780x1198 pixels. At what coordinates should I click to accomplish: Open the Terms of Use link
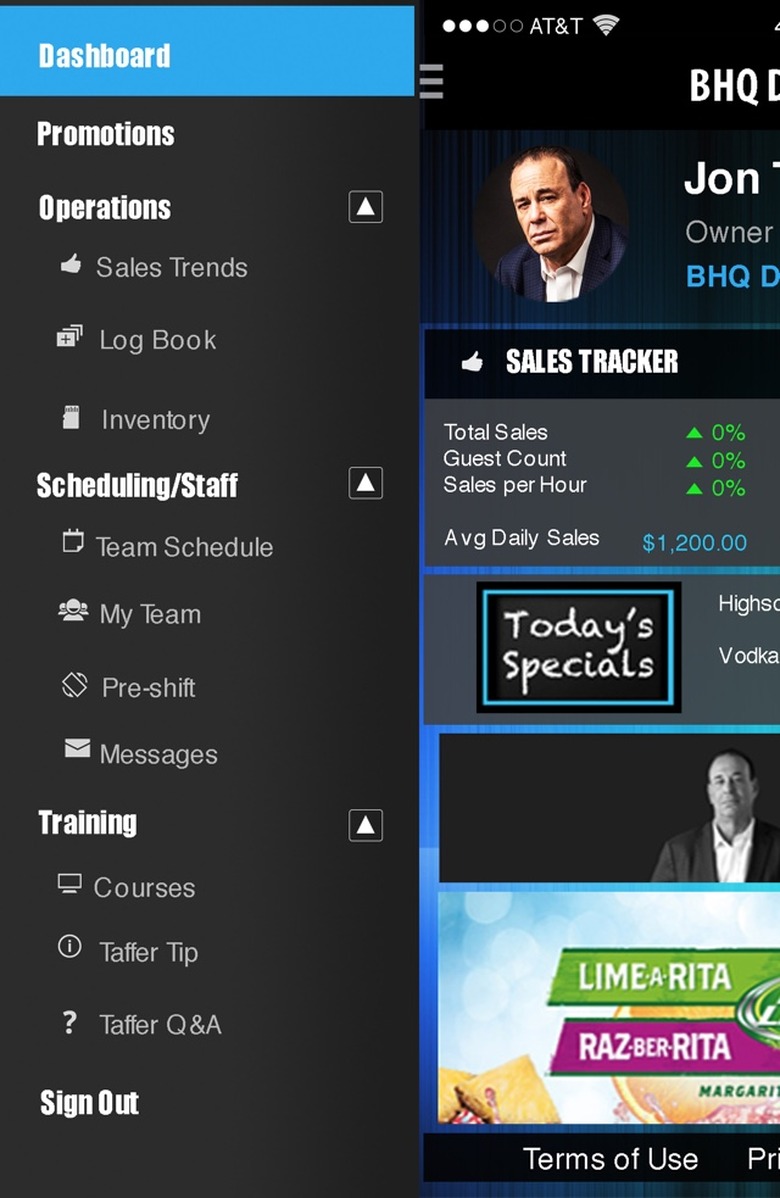click(x=610, y=1159)
